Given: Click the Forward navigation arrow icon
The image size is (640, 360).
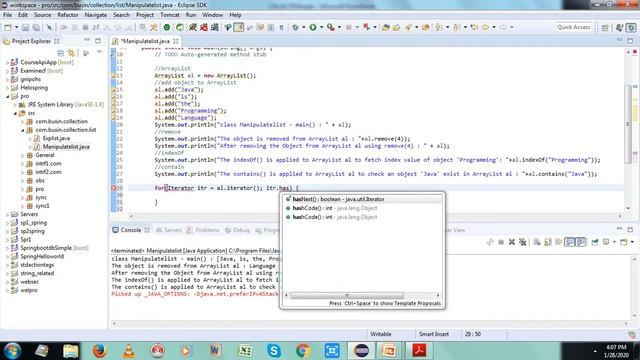Looking at the screenshot, I should tap(503, 27).
